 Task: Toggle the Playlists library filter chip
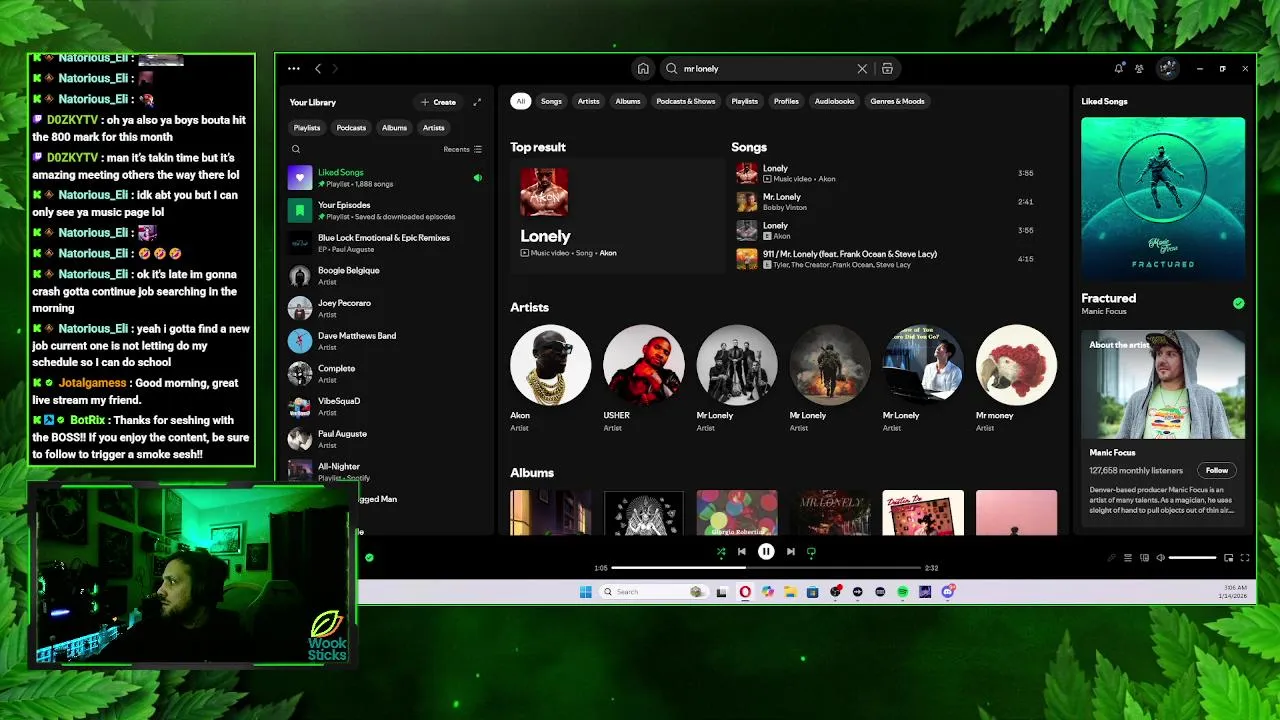click(x=307, y=128)
